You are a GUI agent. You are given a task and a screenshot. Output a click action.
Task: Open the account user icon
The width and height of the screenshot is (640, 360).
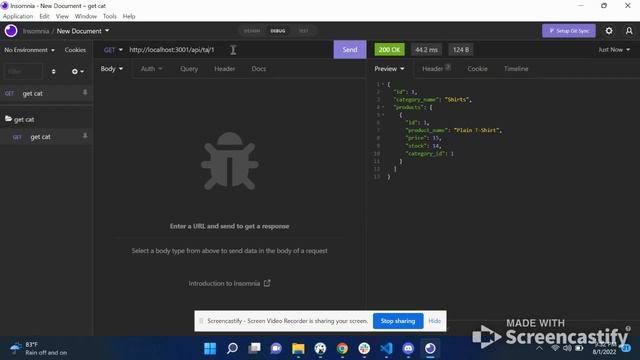pos(629,31)
